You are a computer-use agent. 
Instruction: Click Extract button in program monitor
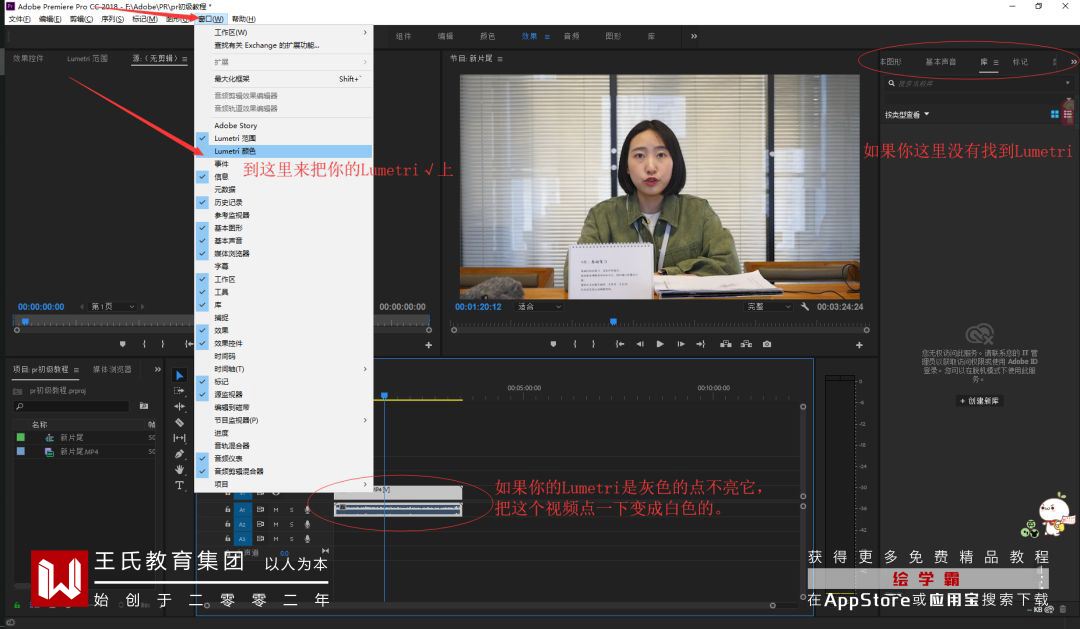pos(746,344)
